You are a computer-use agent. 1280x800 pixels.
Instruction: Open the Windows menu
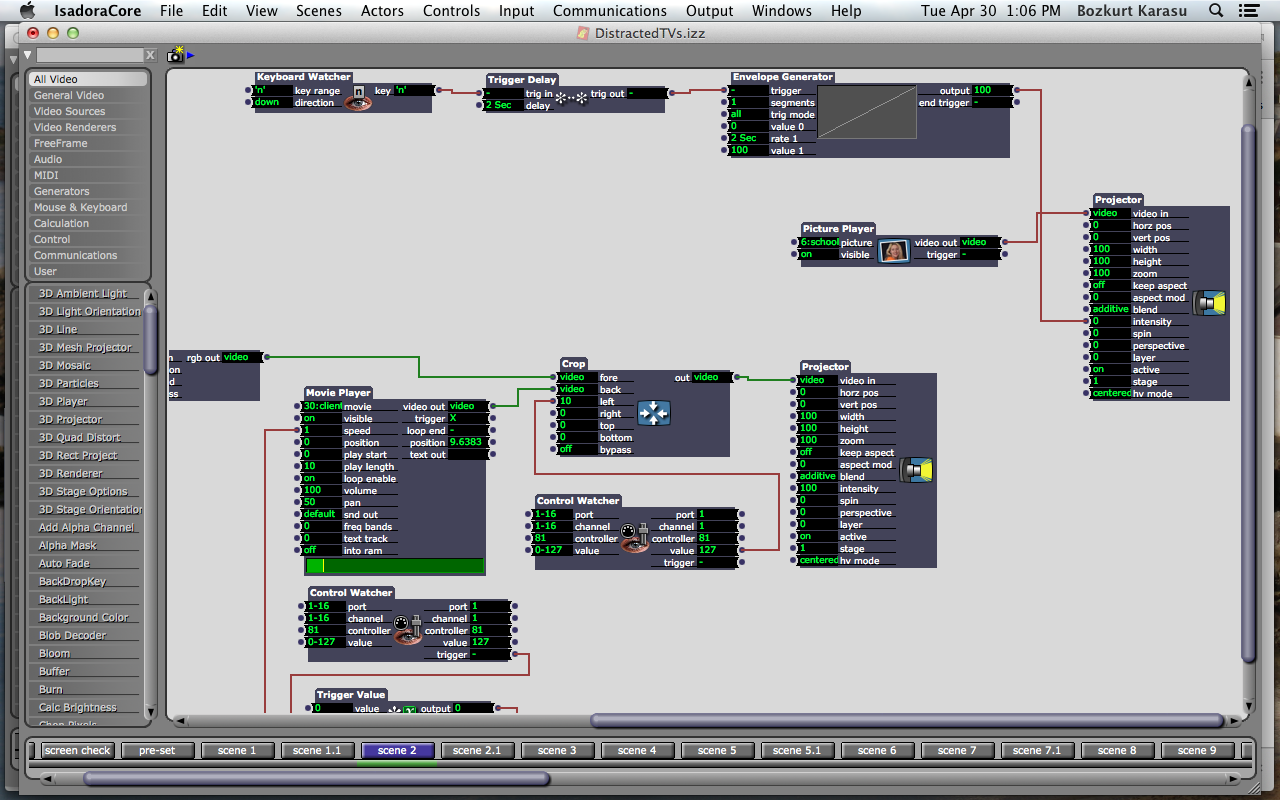click(x=782, y=11)
